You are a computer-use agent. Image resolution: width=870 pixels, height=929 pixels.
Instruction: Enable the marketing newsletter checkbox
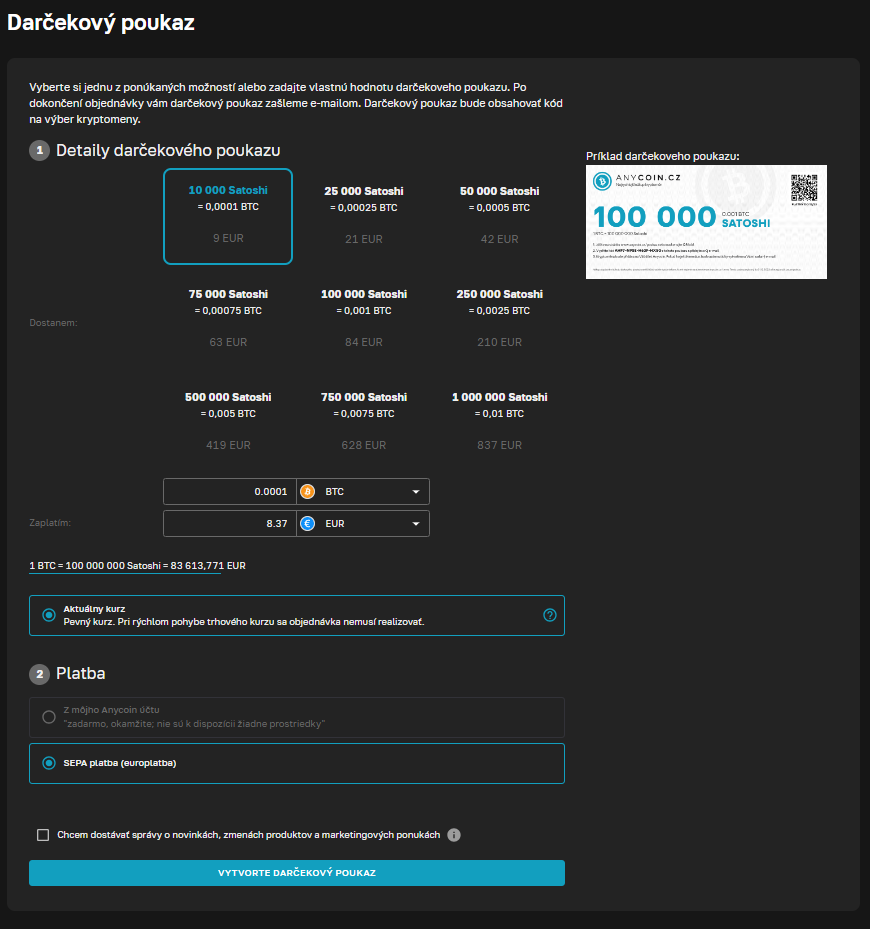tap(43, 835)
